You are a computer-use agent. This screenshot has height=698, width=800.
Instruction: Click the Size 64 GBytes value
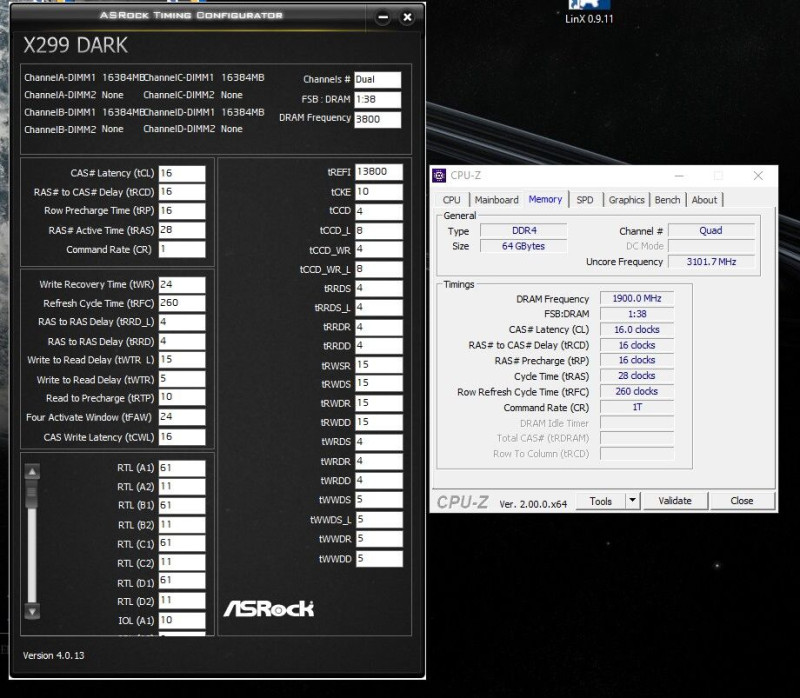pyautogui.click(x=523, y=246)
